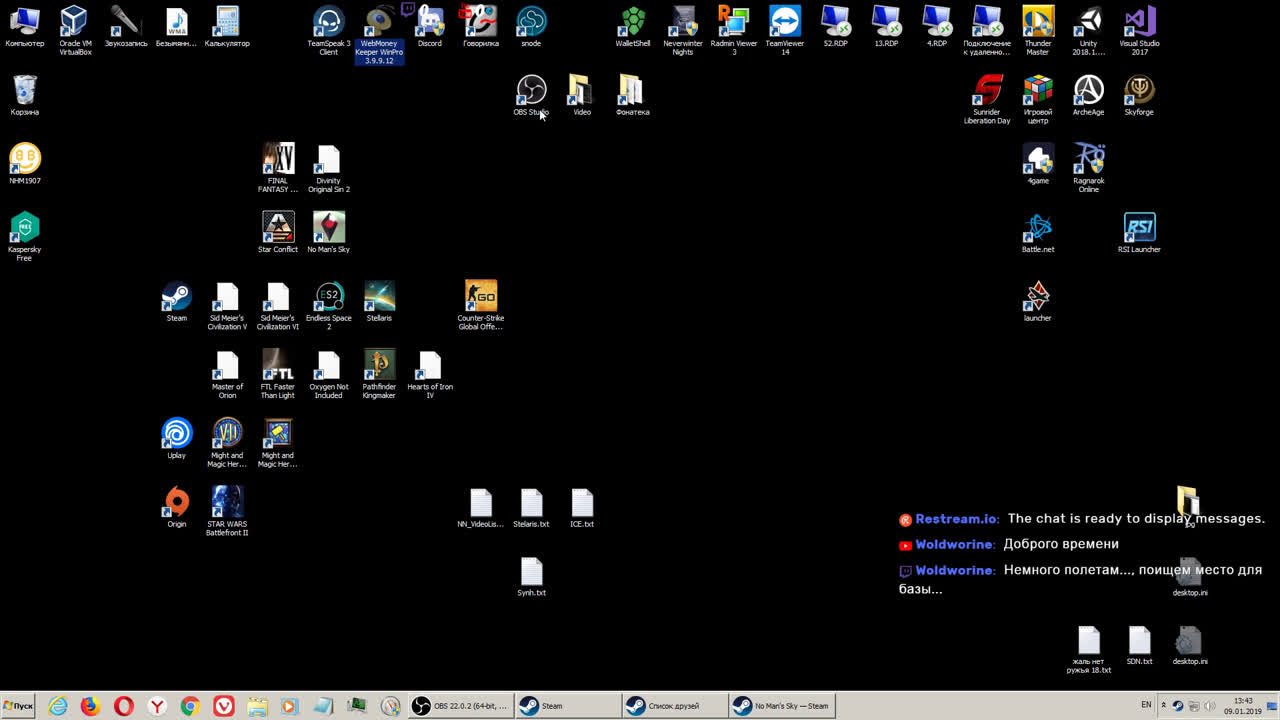This screenshot has height=720, width=1280.
Task: Open the EN language selector
Action: coord(1146,706)
